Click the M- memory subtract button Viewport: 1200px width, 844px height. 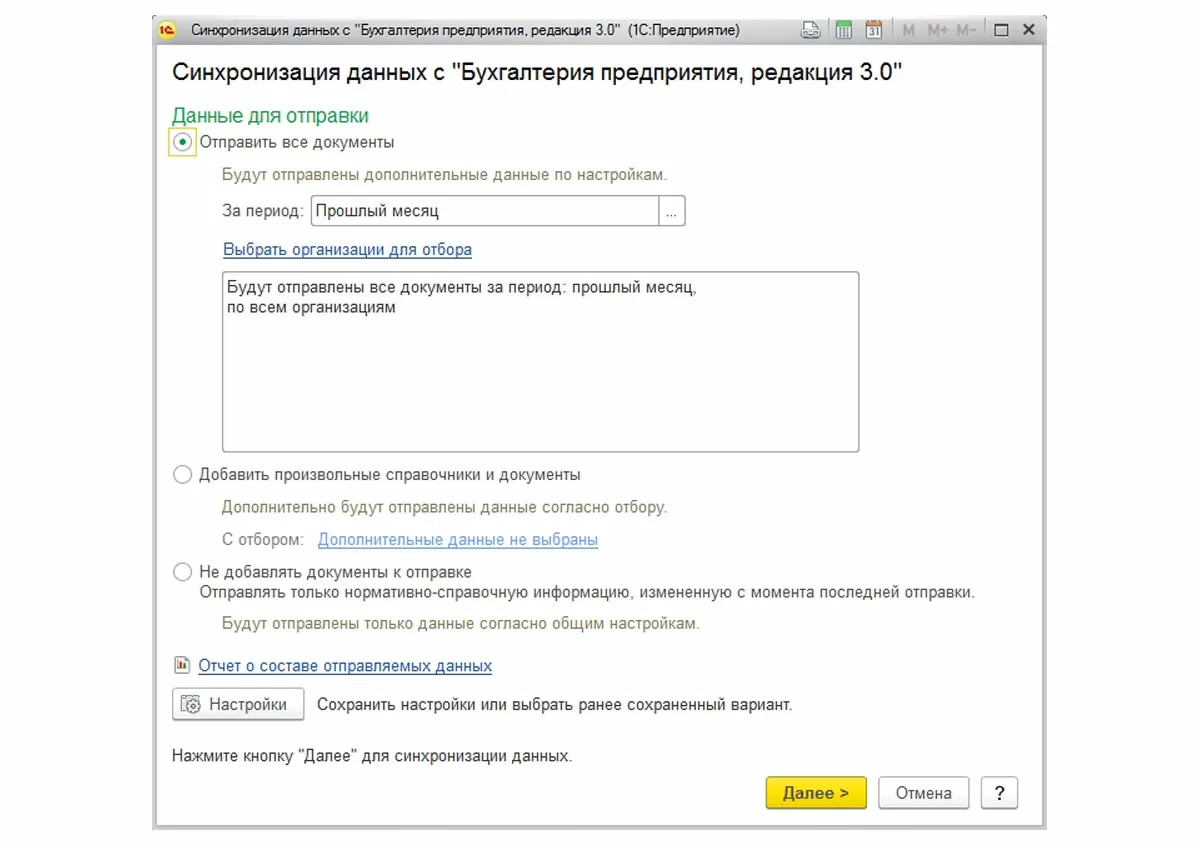(x=966, y=31)
